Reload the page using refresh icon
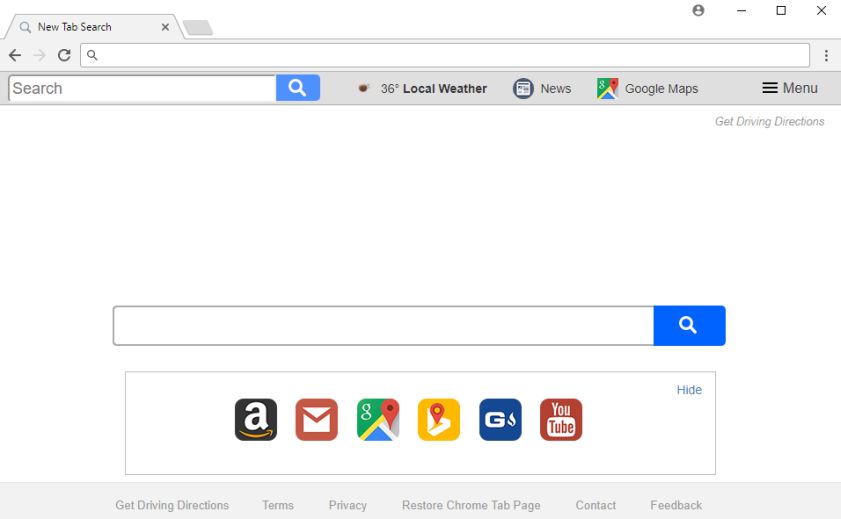 click(x=64, y=55)
